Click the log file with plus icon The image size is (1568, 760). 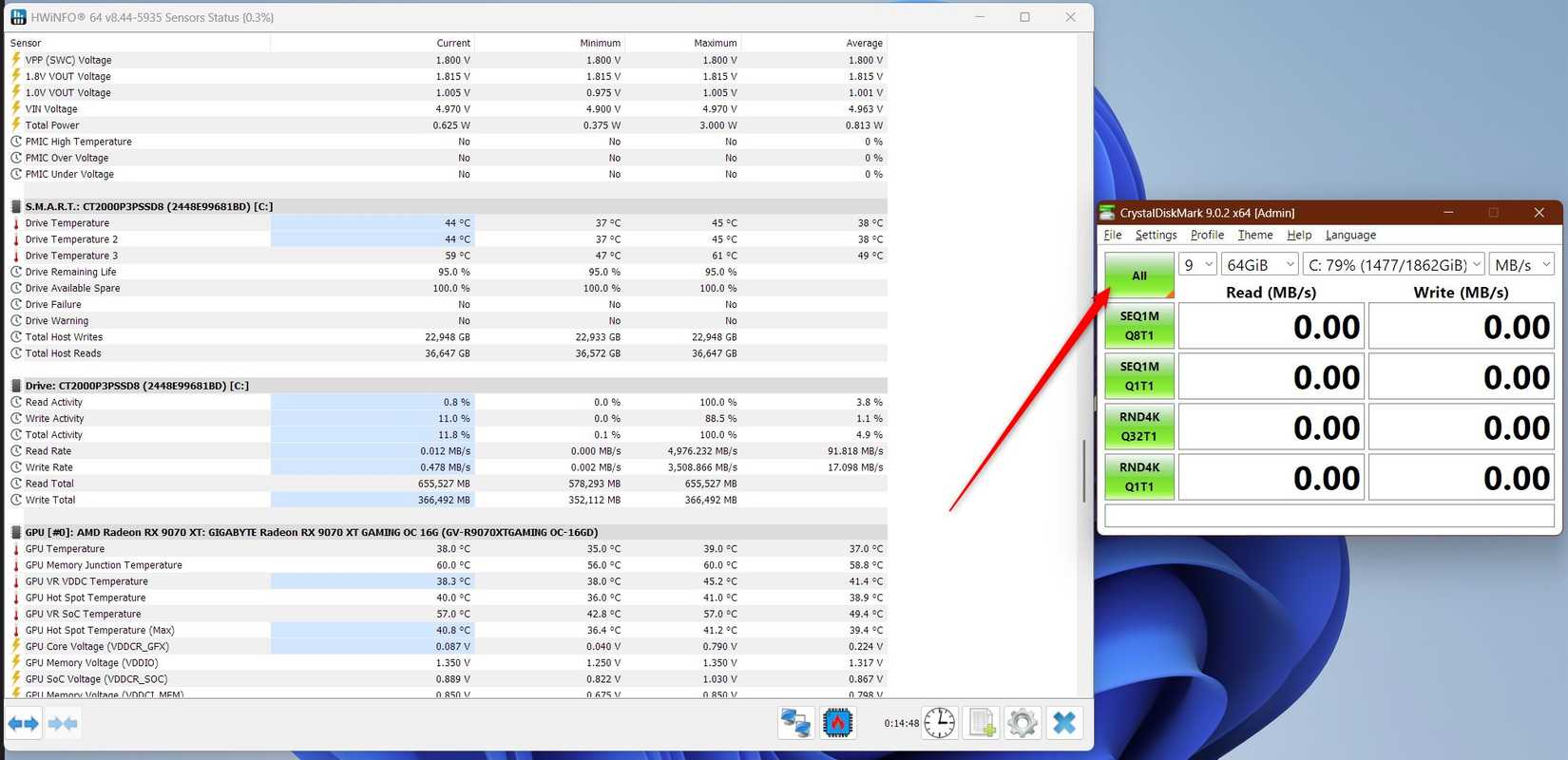click(981, 723)
